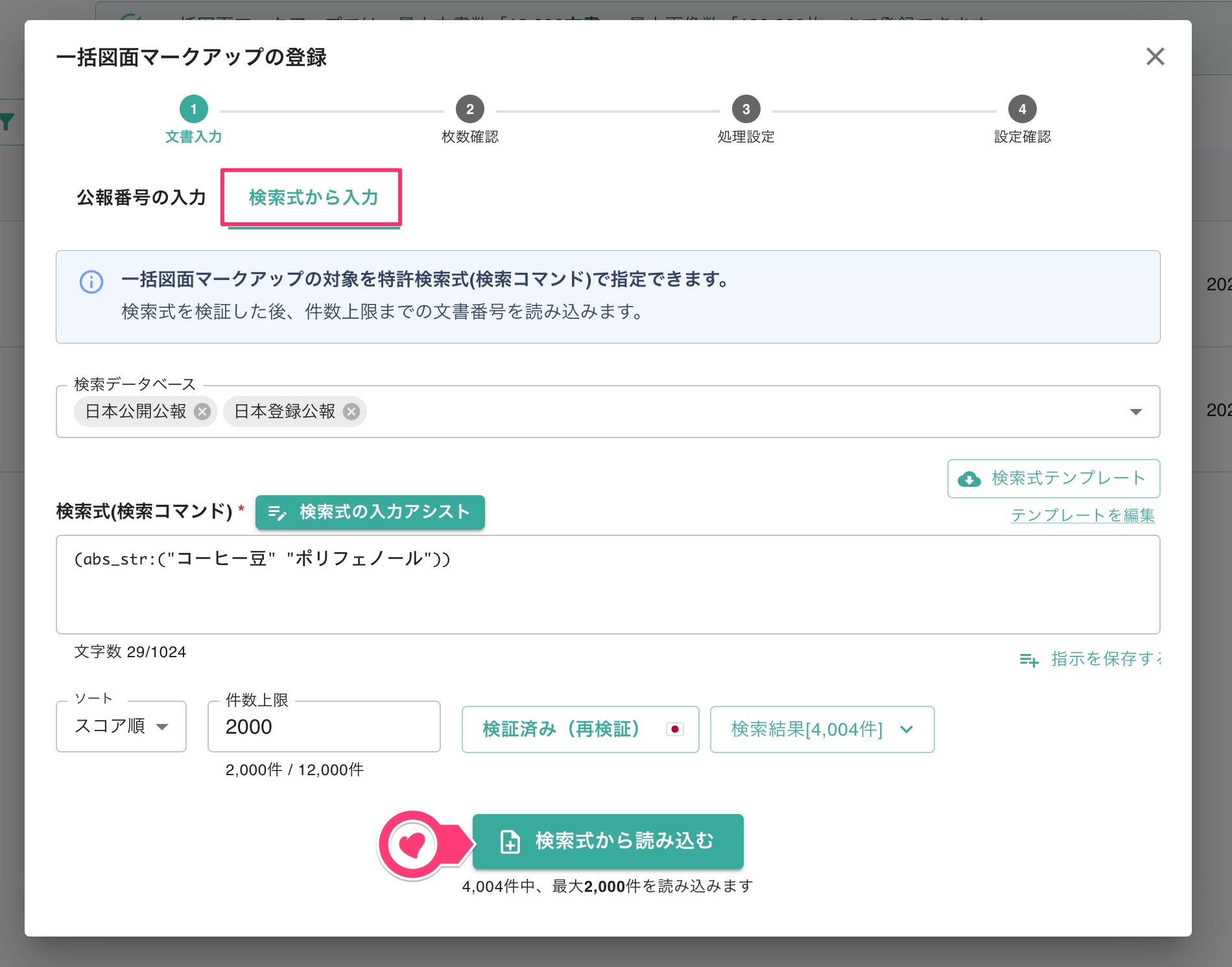Select the 日本公開公報 chip label

coord(136,412)
